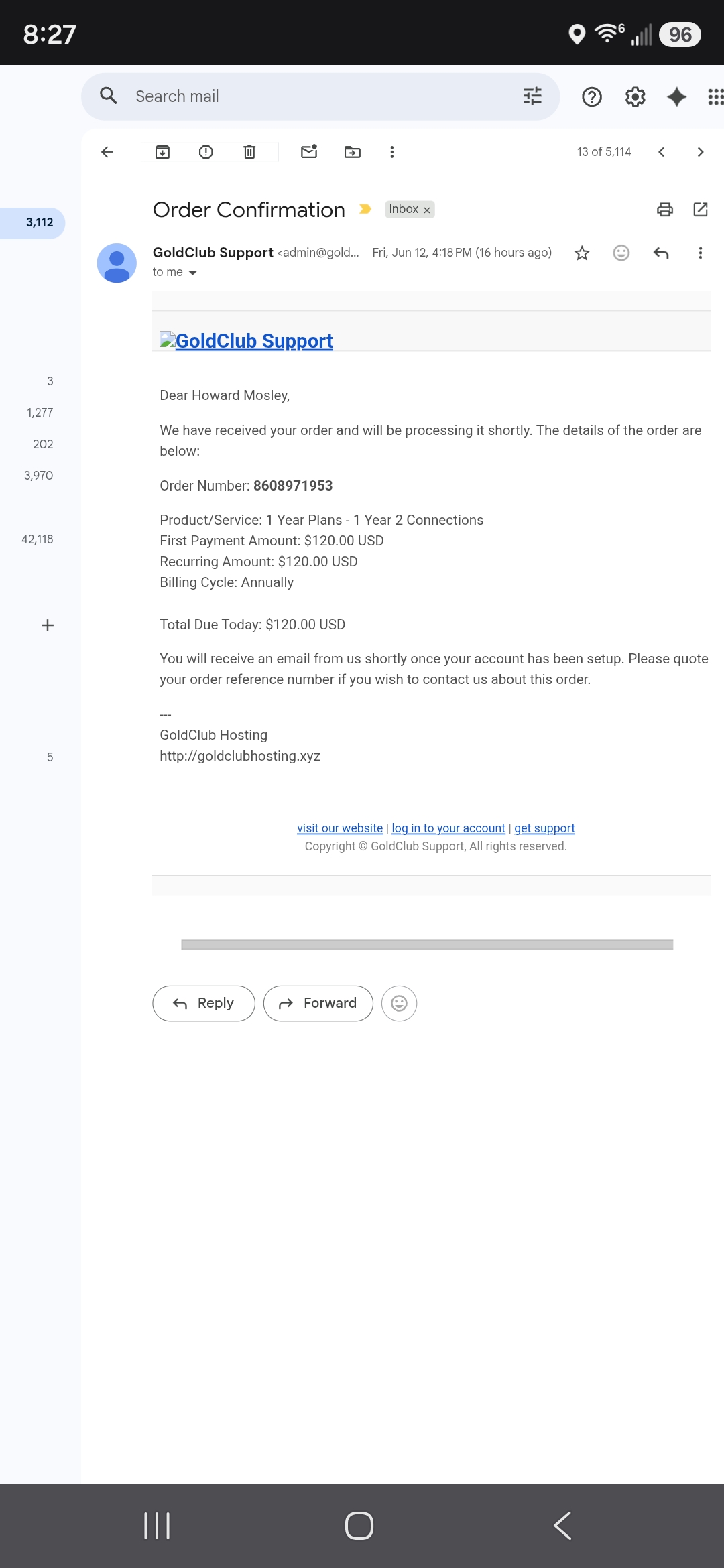Viewport: 724px width, 1568px height.
Task: Open the message's three-dot more menu
Action: [x=701, y=253]
